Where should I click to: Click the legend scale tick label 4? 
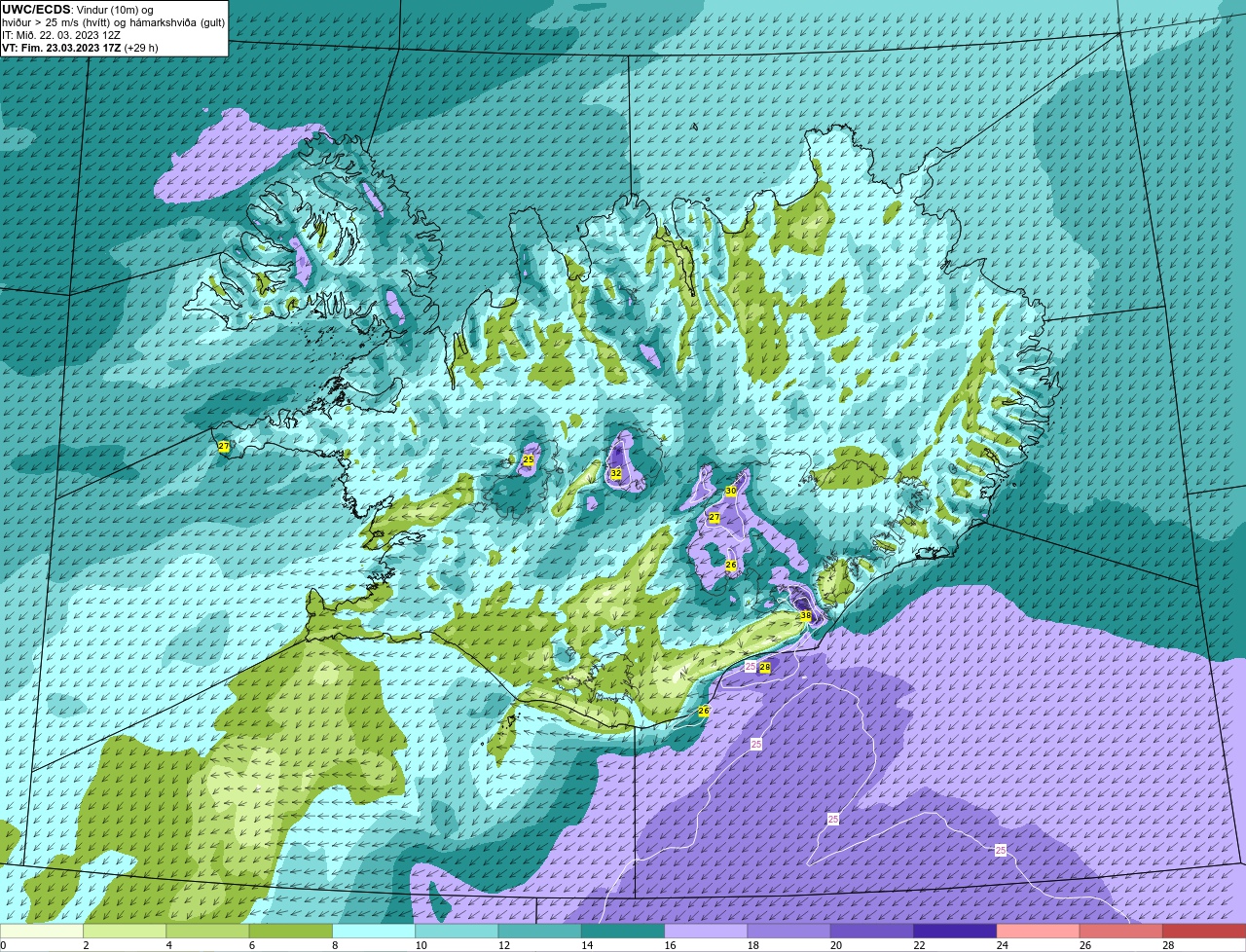coord(168,945)
